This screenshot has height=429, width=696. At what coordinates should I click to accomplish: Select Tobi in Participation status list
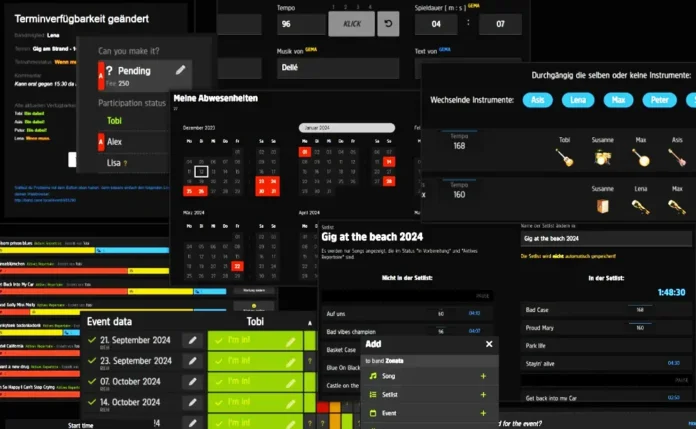coord(114,120)
